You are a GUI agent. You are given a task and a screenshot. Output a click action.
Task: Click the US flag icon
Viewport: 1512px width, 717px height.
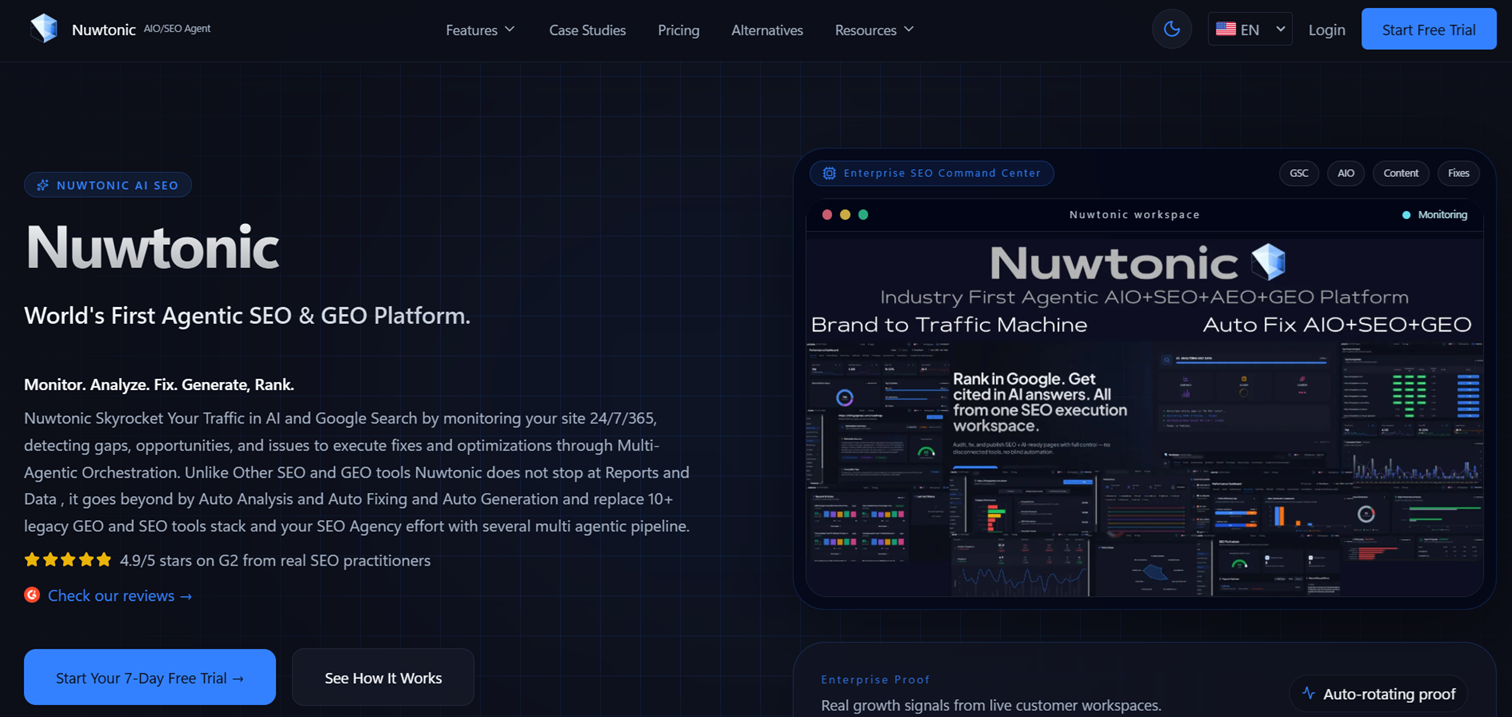point(1226,30)
